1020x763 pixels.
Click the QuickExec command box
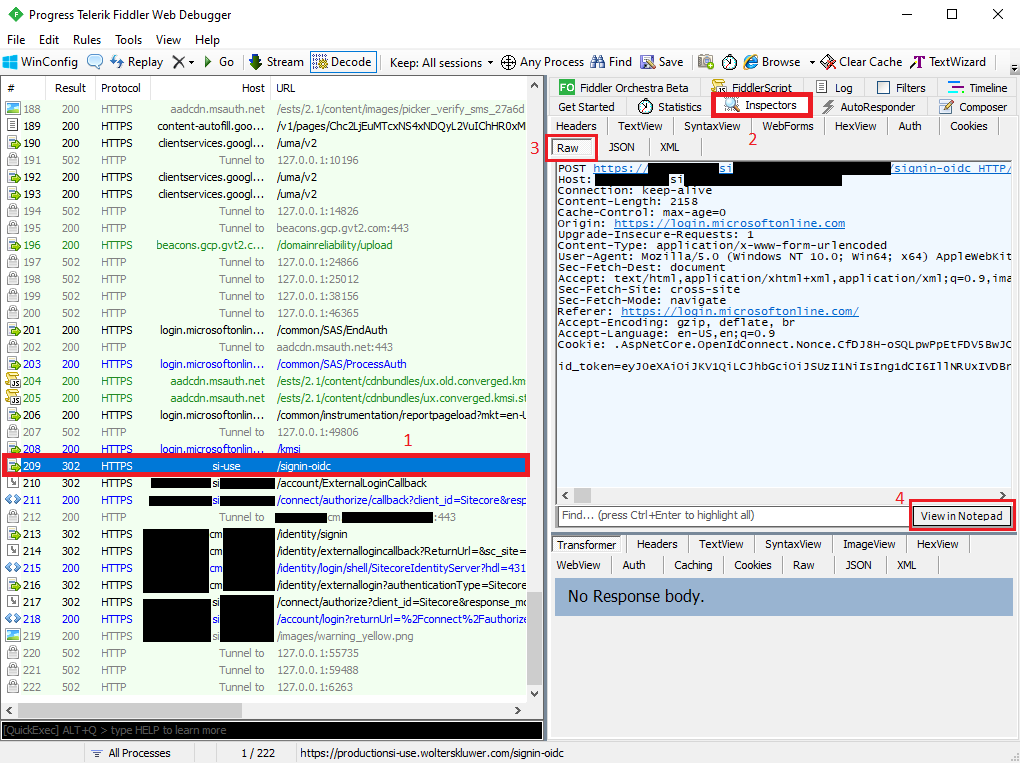point(272,730)
